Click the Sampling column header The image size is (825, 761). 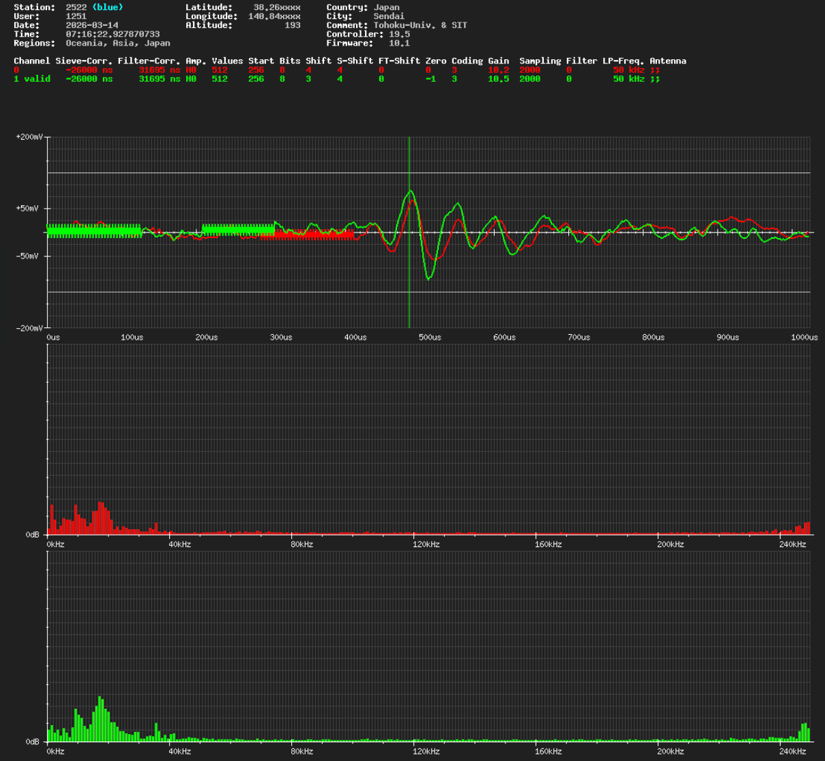540,61
